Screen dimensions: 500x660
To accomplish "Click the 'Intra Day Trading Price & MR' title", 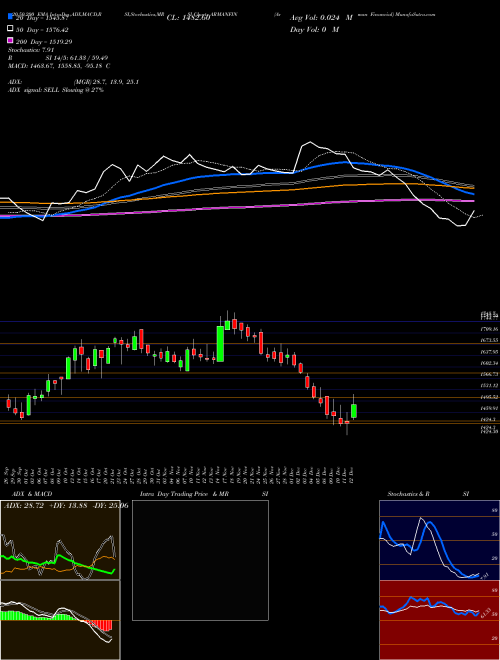I will [184, 494].
